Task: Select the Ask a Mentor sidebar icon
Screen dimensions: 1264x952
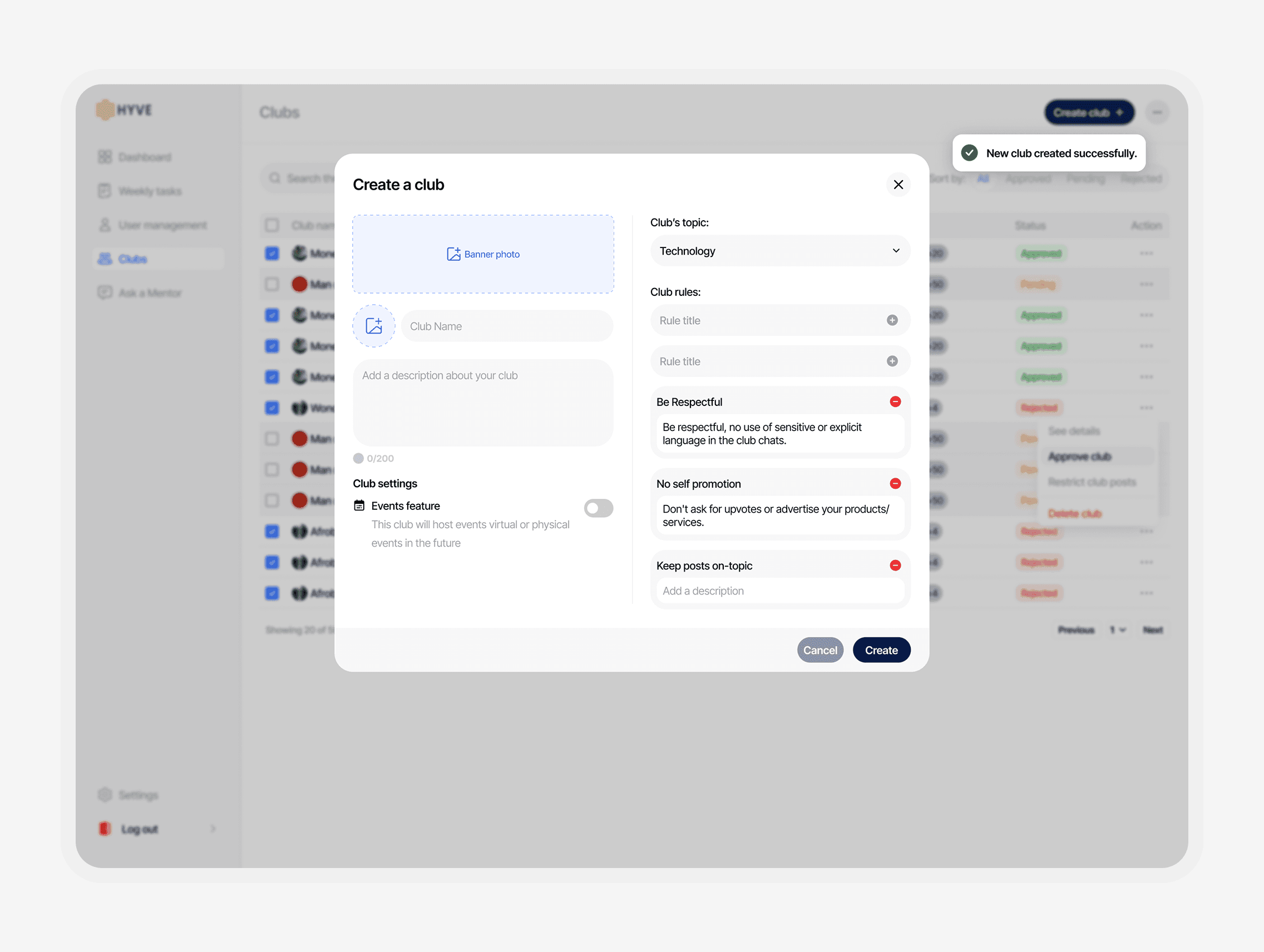Action: coord(105,292)
